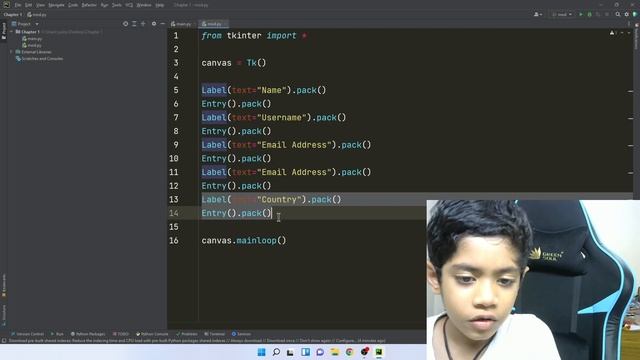Open the Services tool window
The width and height of the screenshot is (640, 360).
click(x=241, y=334)
